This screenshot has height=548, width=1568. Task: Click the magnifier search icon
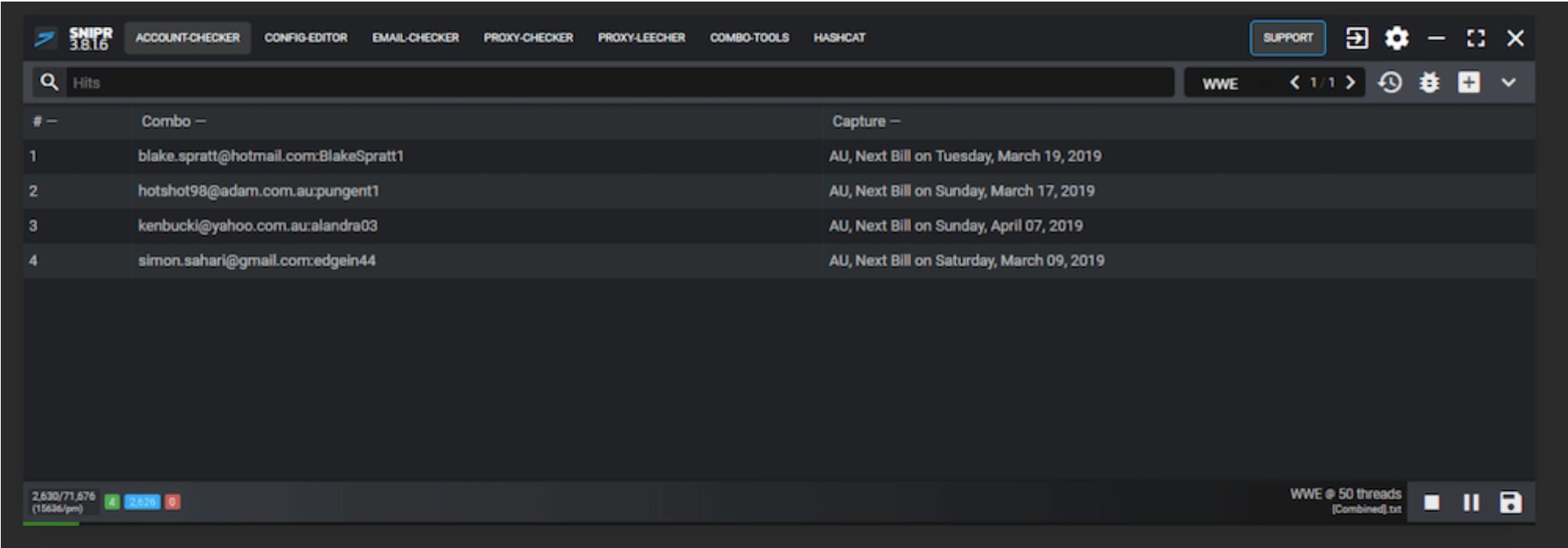point(49,82)
